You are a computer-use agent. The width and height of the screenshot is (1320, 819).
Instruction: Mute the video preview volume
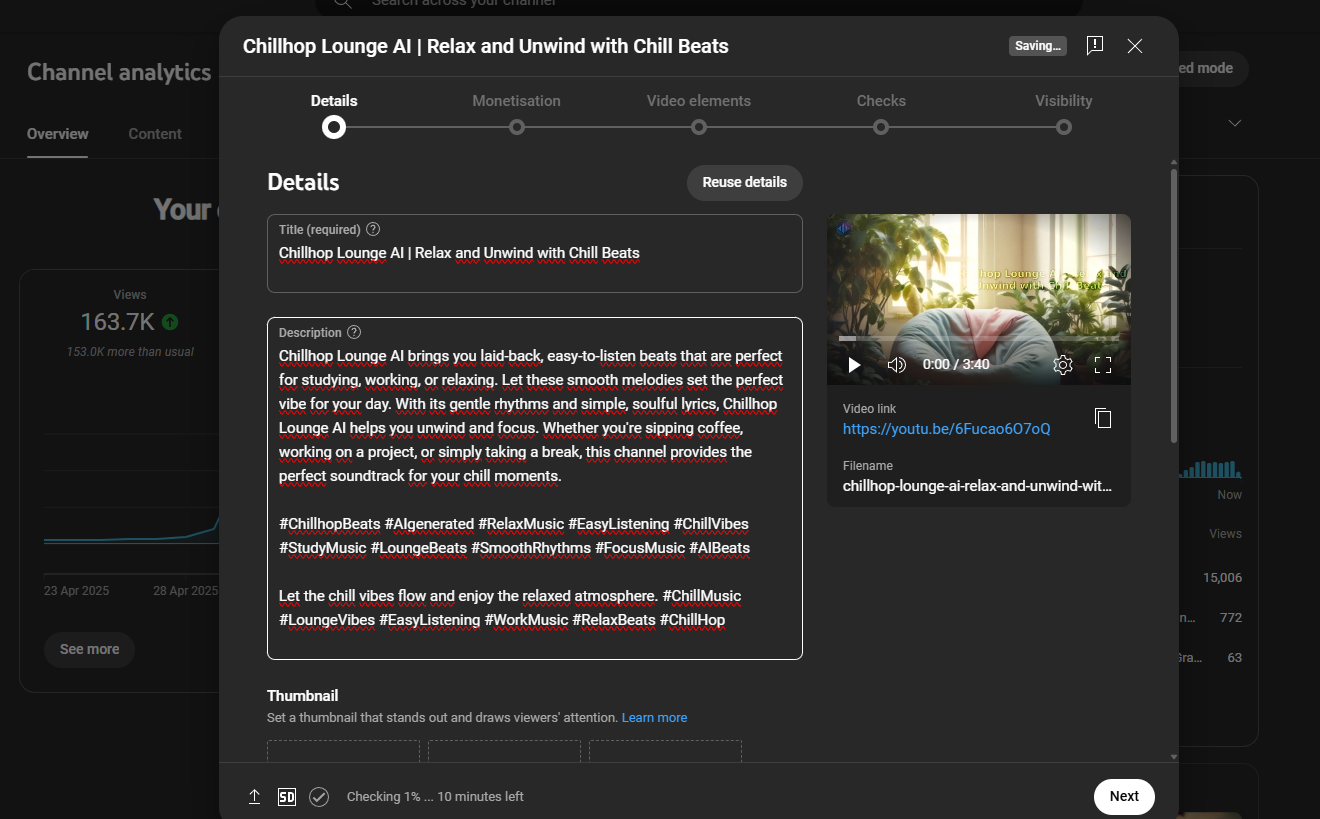897,365
